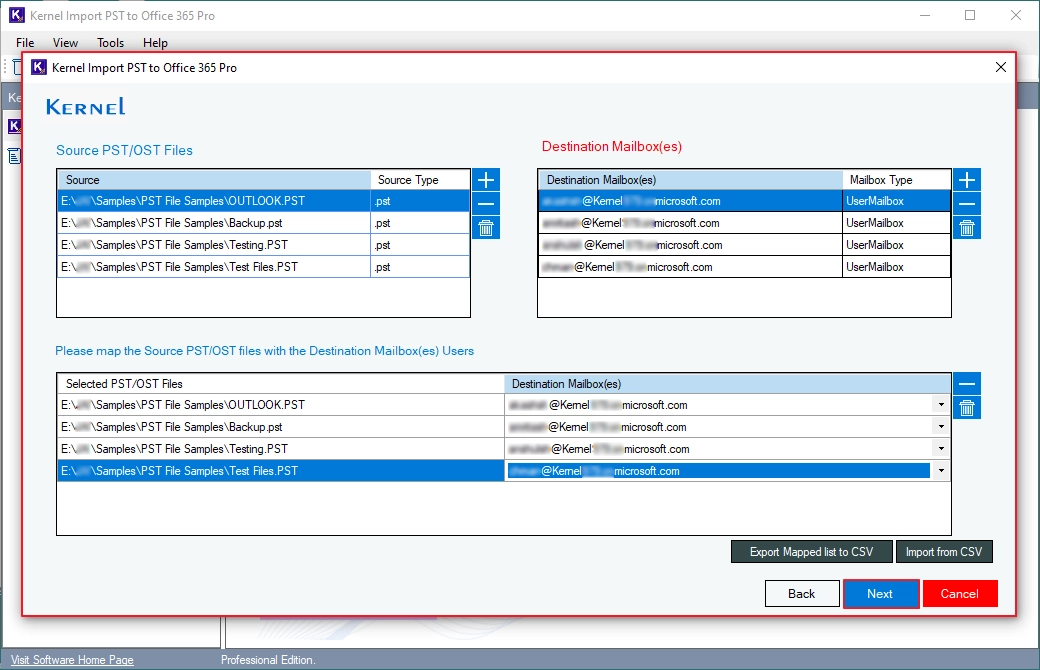Viewport: 1040px width, 670px height.
Task: Click Export Mapped list to CSV
Action: pyautogui.click(x=811, y=552)
